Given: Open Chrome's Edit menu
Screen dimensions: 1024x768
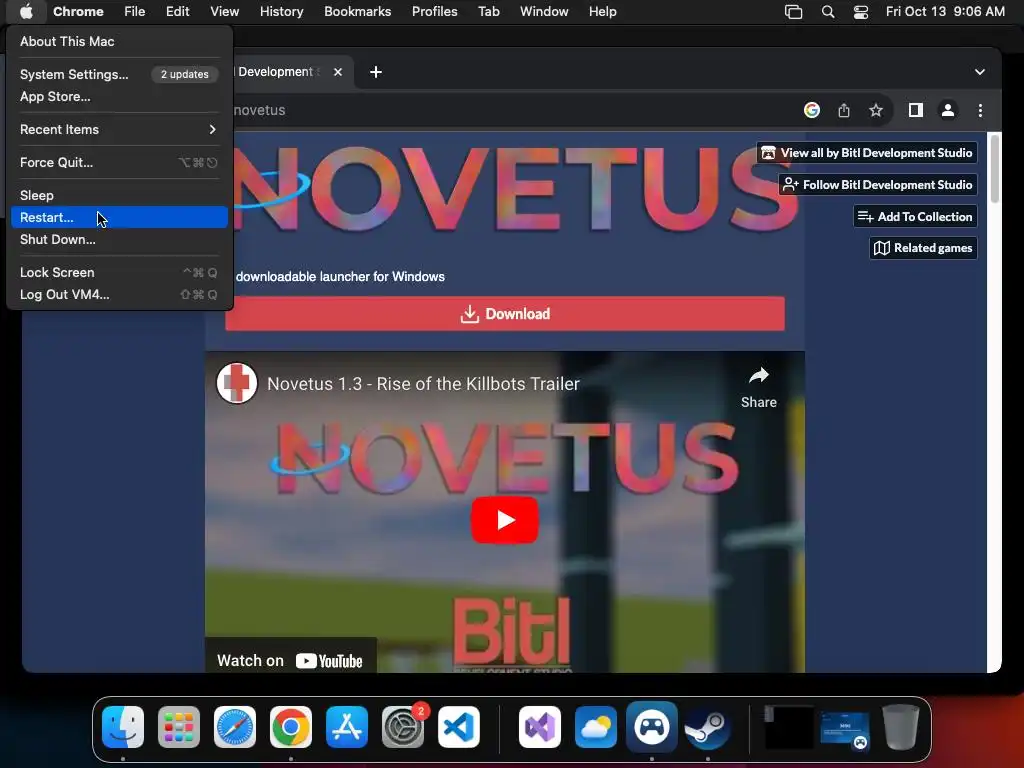Looking at the screenshot, I should pos(177,11).
